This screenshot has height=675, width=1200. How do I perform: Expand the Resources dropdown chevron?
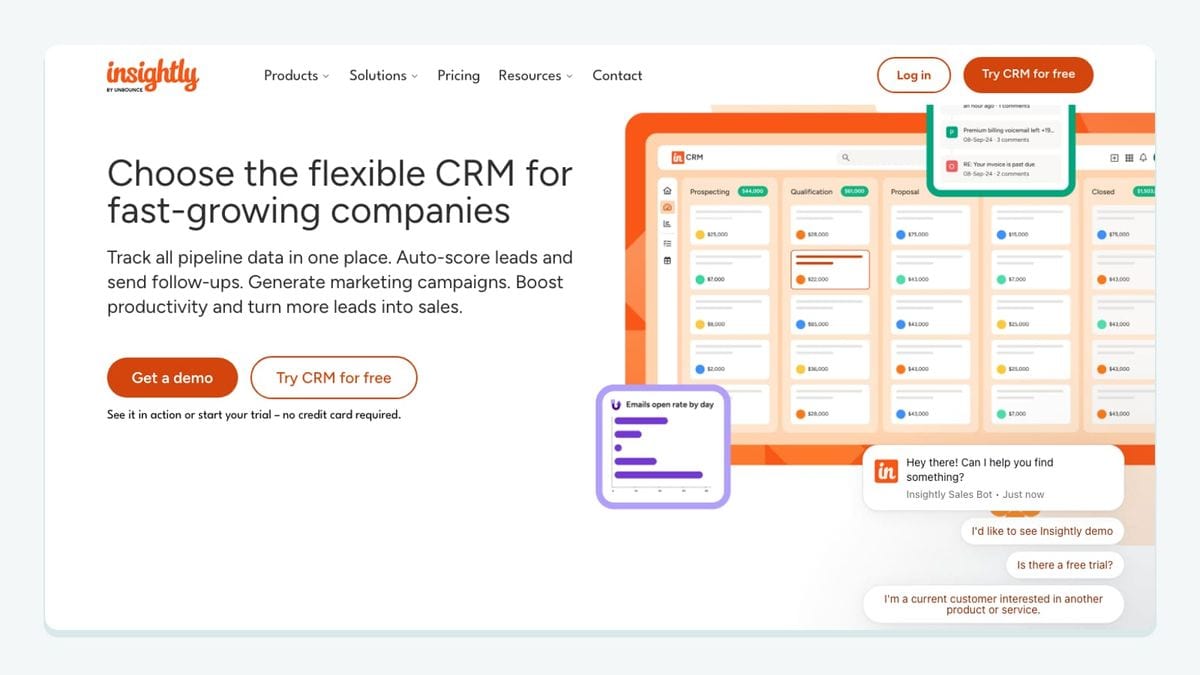click(569, 77)
